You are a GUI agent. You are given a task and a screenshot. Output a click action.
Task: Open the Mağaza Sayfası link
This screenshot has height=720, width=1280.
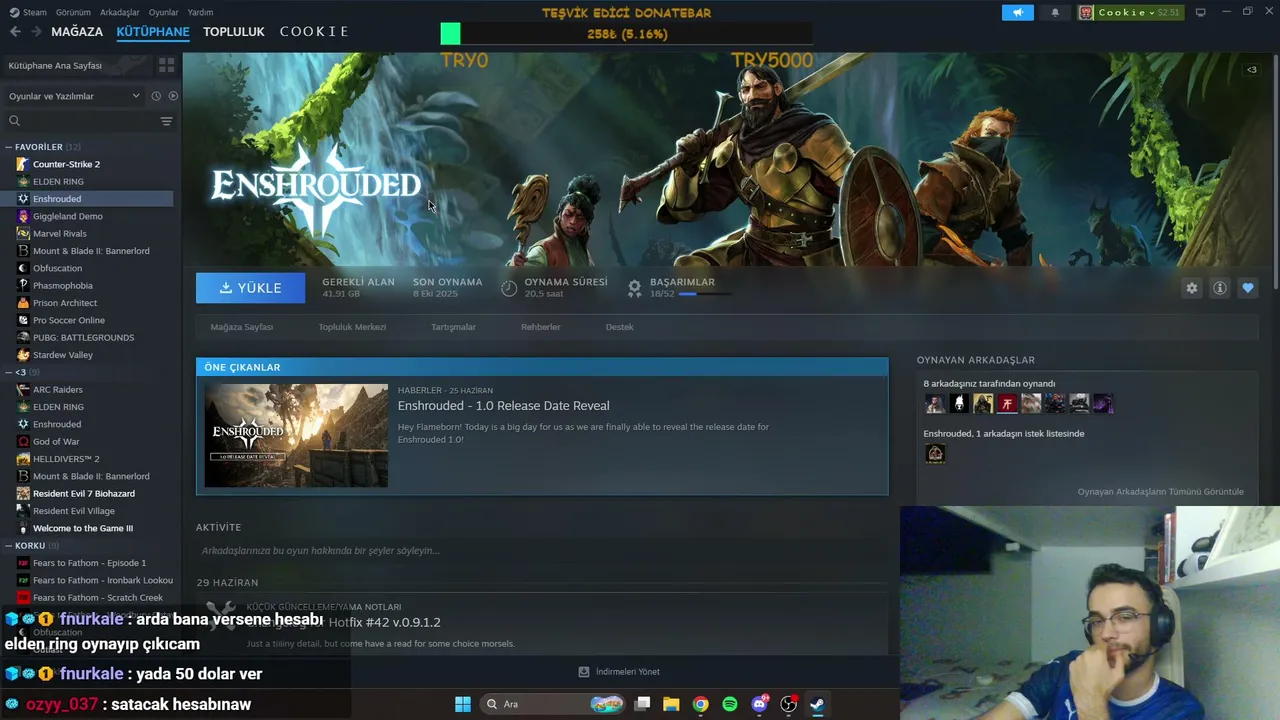242,327
